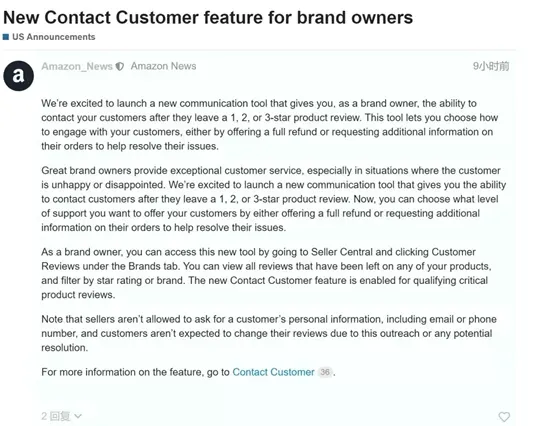This screenshot has height=426, width=544.
Task: Open the Amazon_News username profile
Action: 77,66
